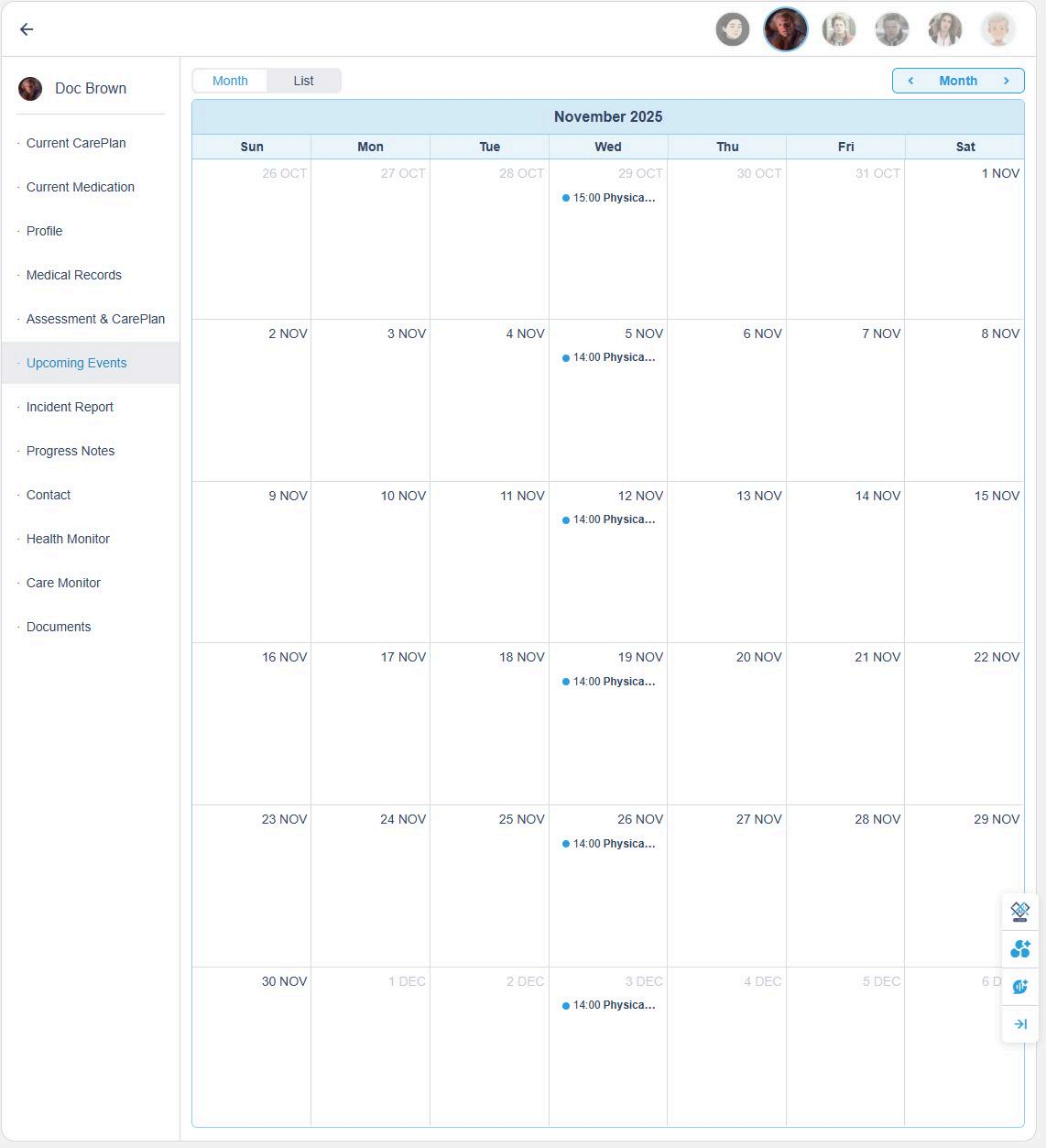Image resolution: width=1046 pixels, height=1148 pixels.
Task: Click the 14 NOV day cell
Action: click(845, 568)
